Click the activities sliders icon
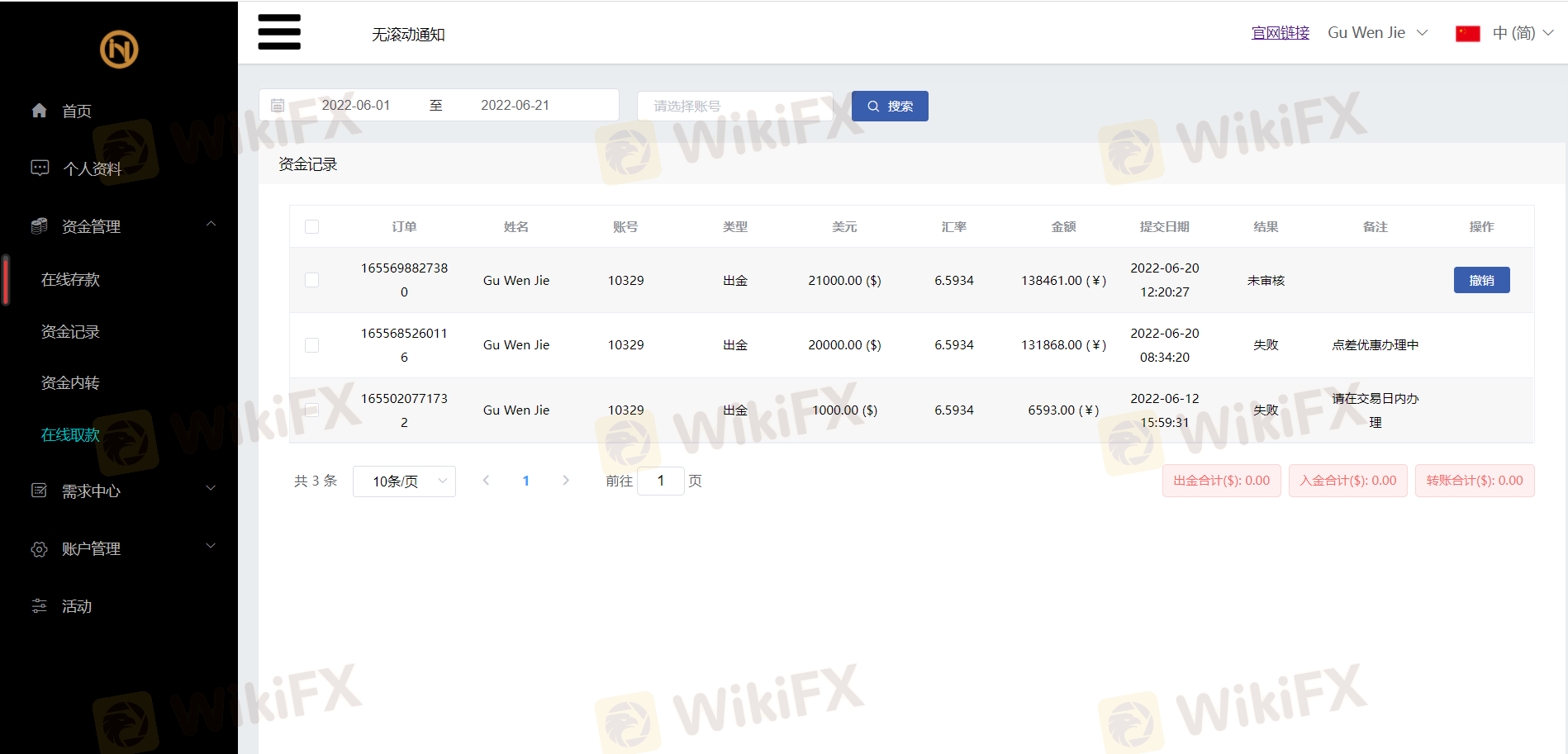Viewport: 1568px width, 754px height. coord(39,606)
